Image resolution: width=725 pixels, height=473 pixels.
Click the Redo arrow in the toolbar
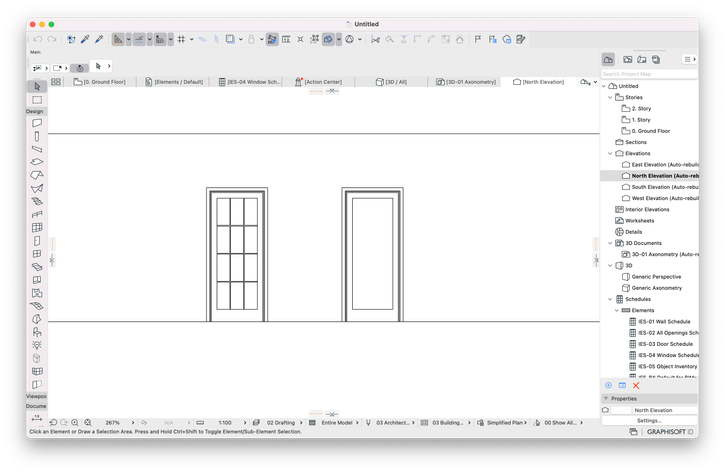(x=52, y=39)
